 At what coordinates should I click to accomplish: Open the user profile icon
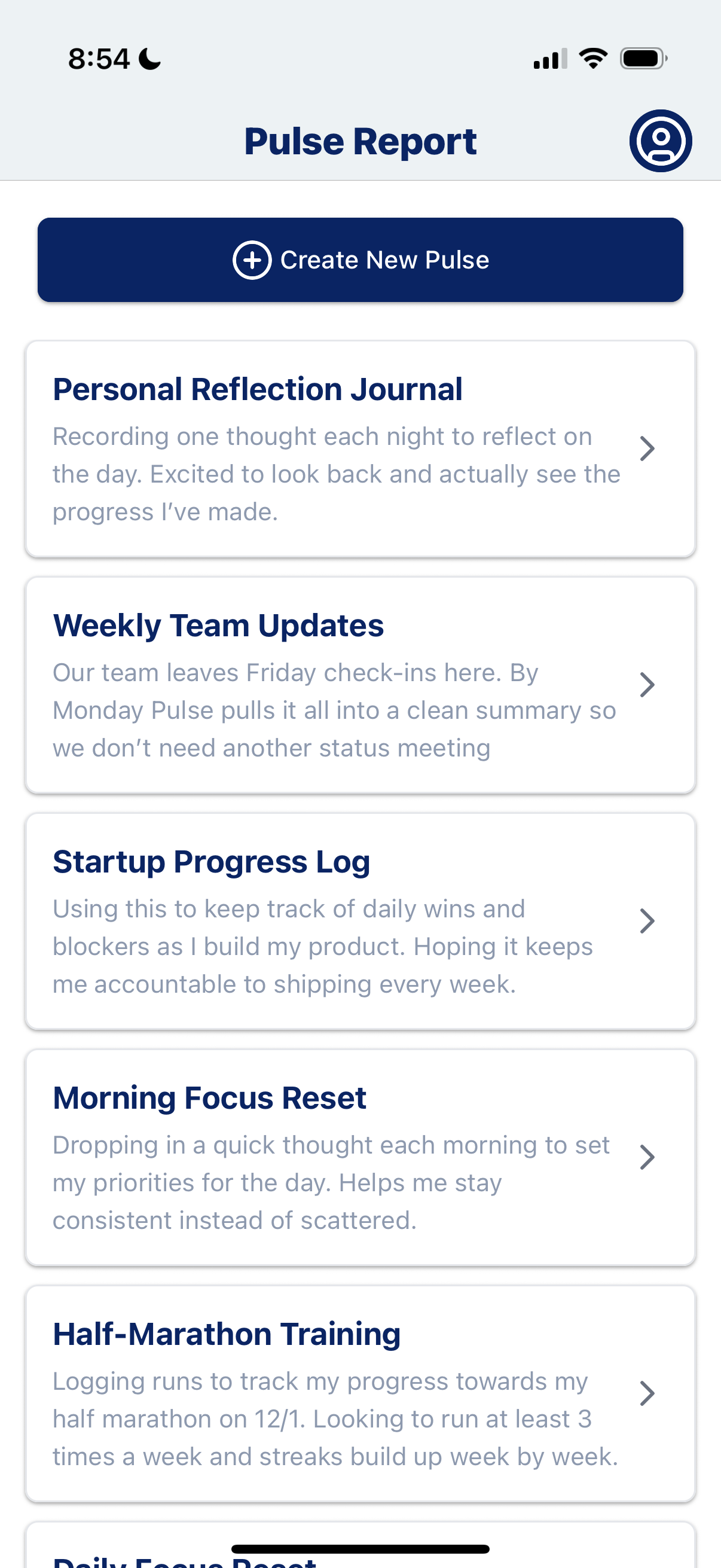(660, 141)
